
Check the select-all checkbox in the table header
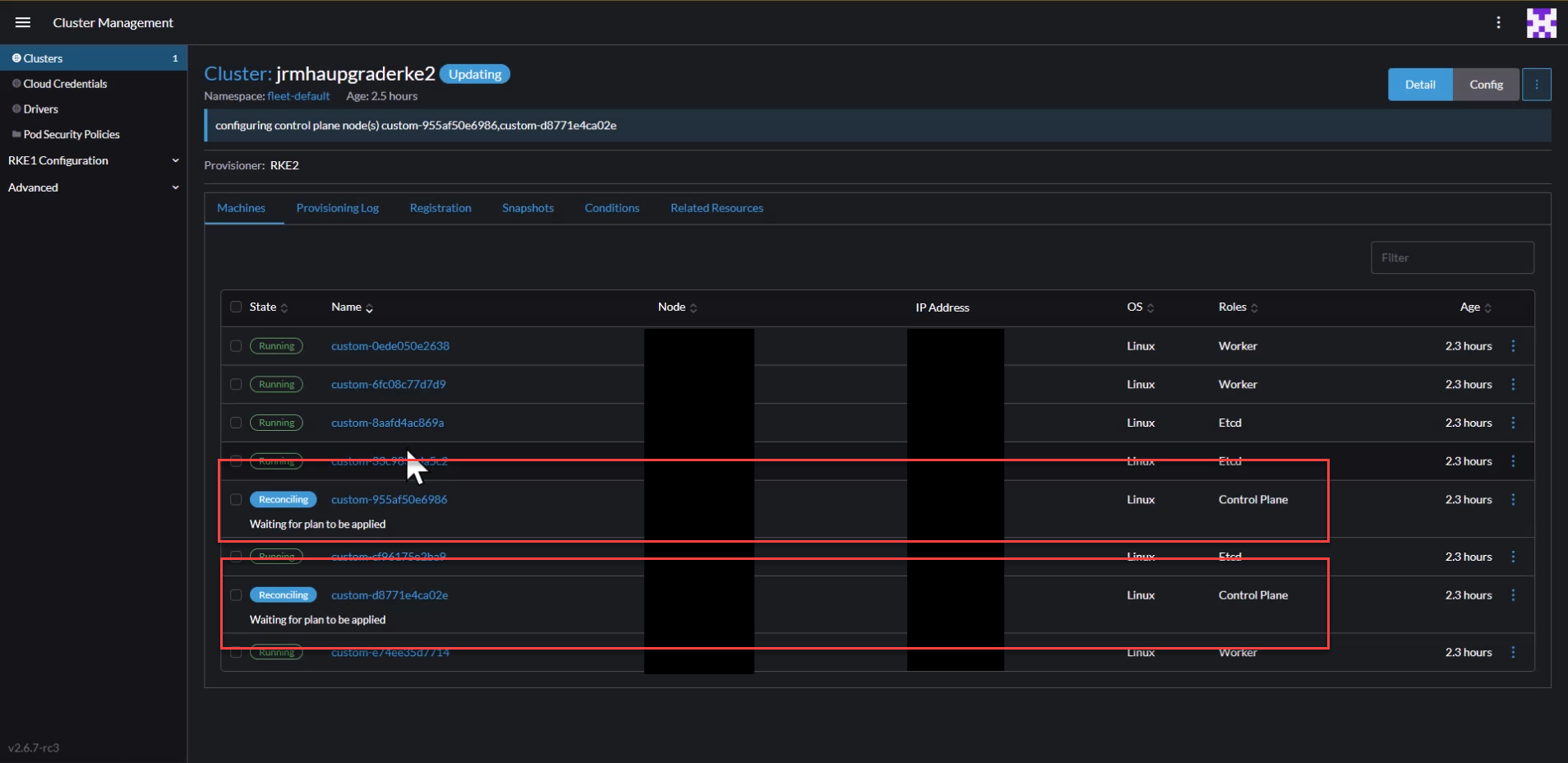pos(236,307)
